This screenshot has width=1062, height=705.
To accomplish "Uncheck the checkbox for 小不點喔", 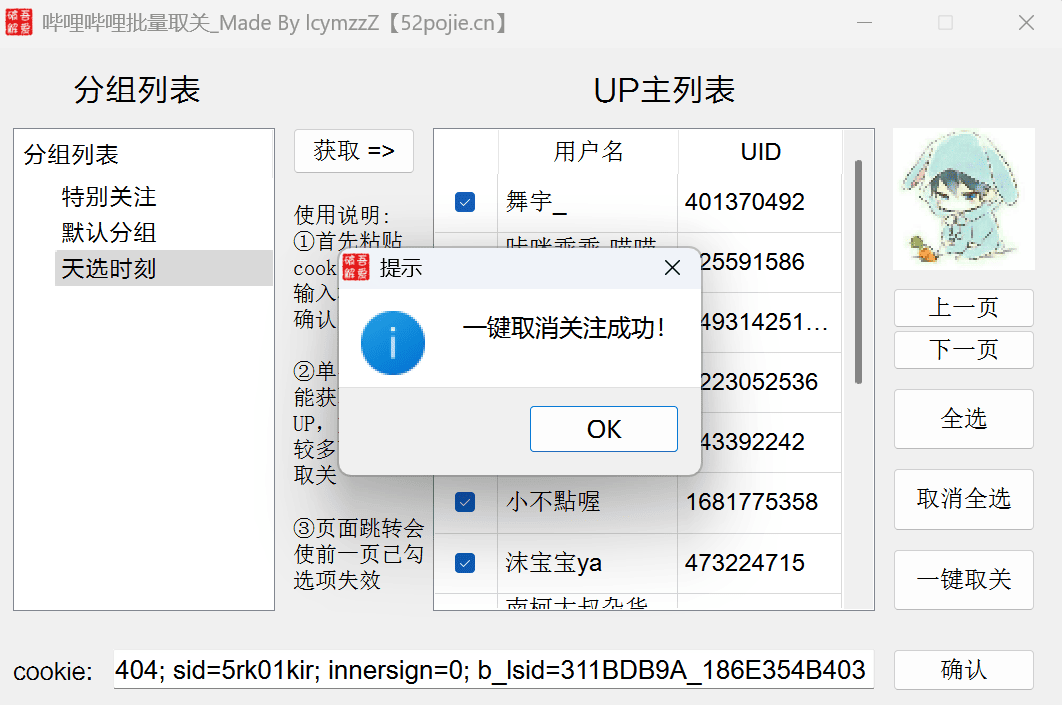I will pos(465,502).
